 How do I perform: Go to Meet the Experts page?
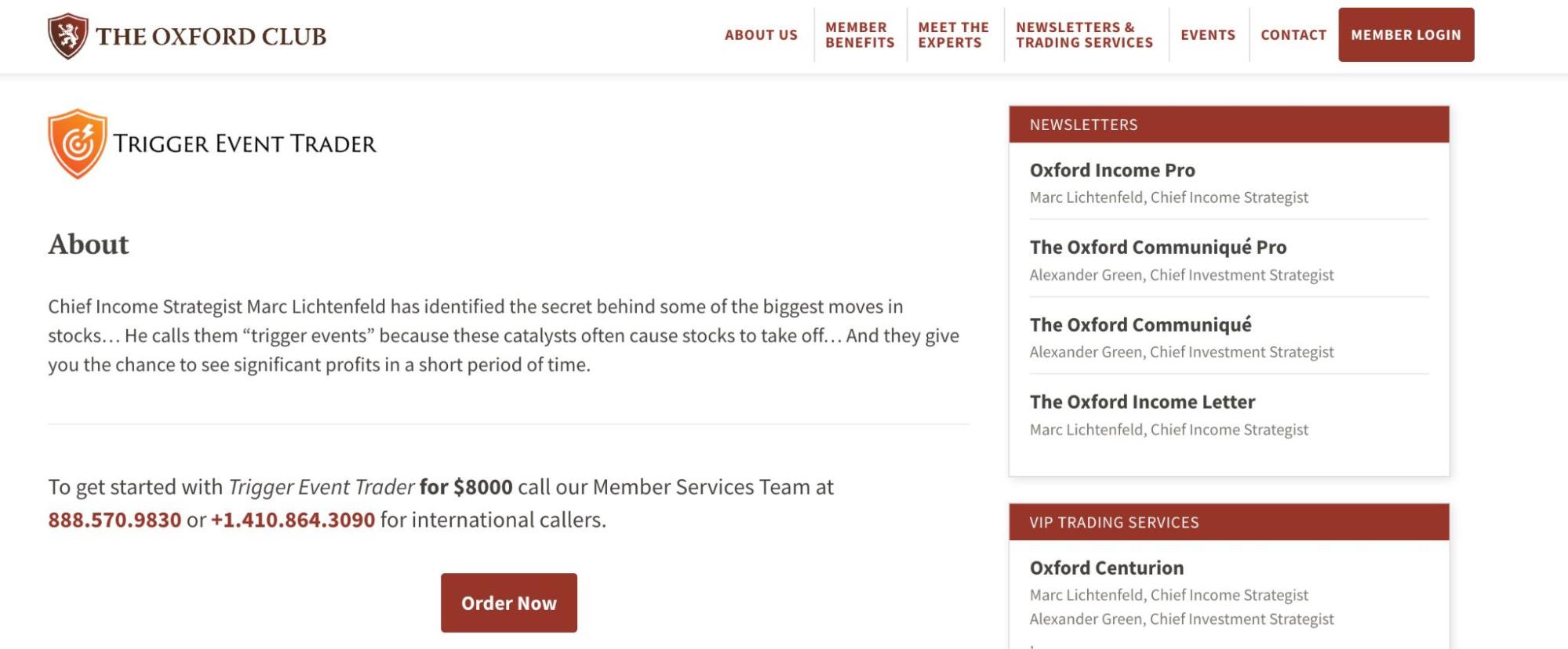954,35
